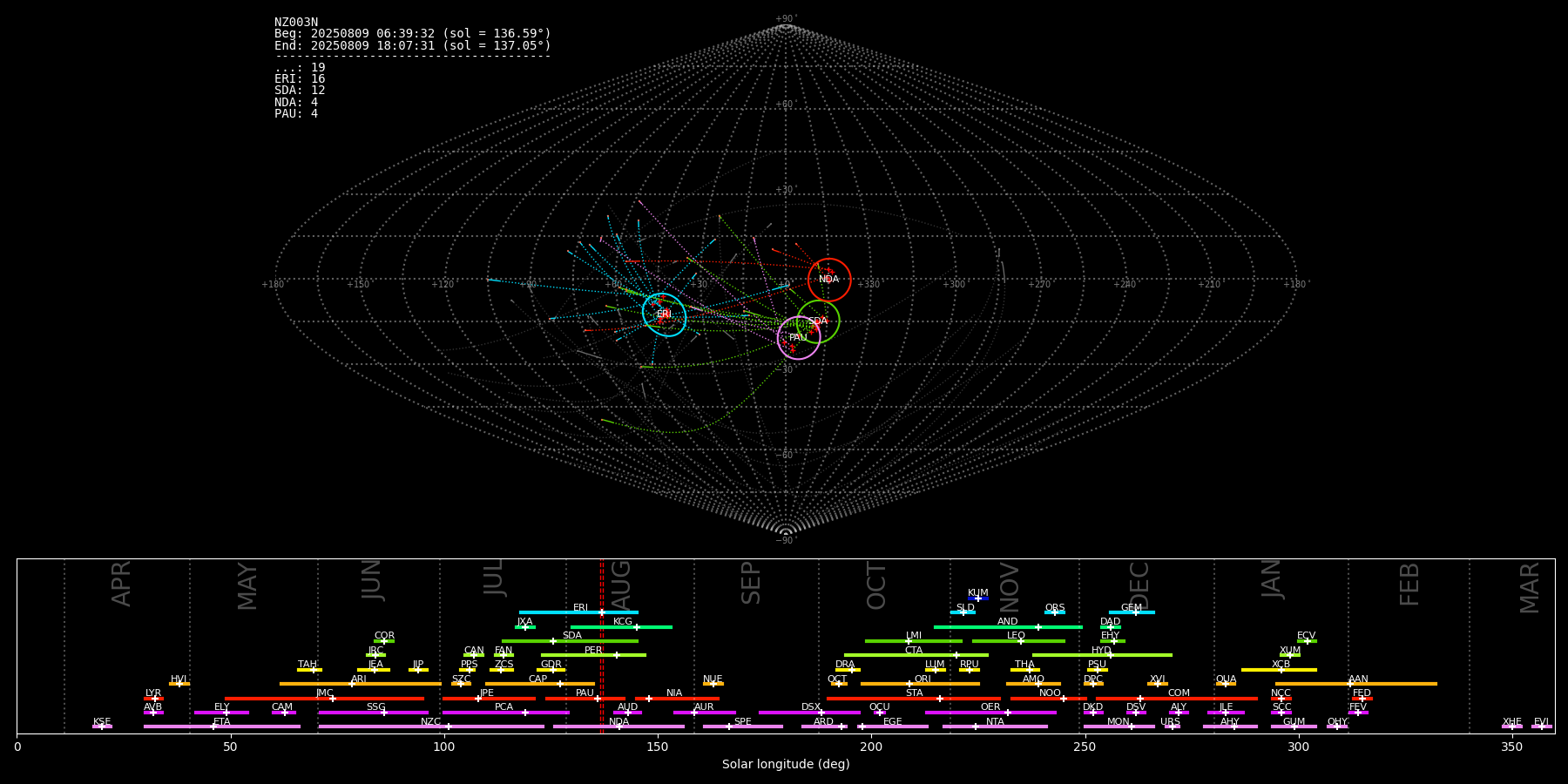
Task: Click the CAP shower label in timeline
Action: (x=538, y=679)
